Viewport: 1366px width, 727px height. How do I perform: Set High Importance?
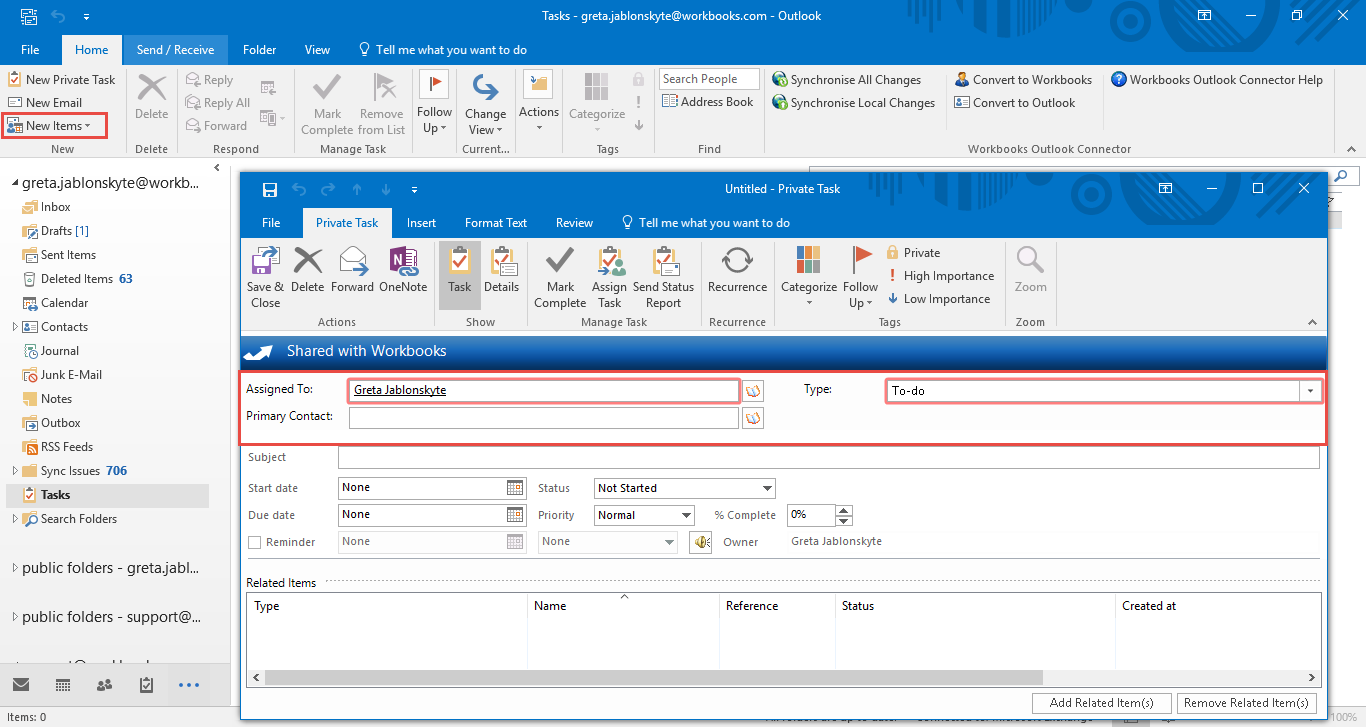(940, 276)
